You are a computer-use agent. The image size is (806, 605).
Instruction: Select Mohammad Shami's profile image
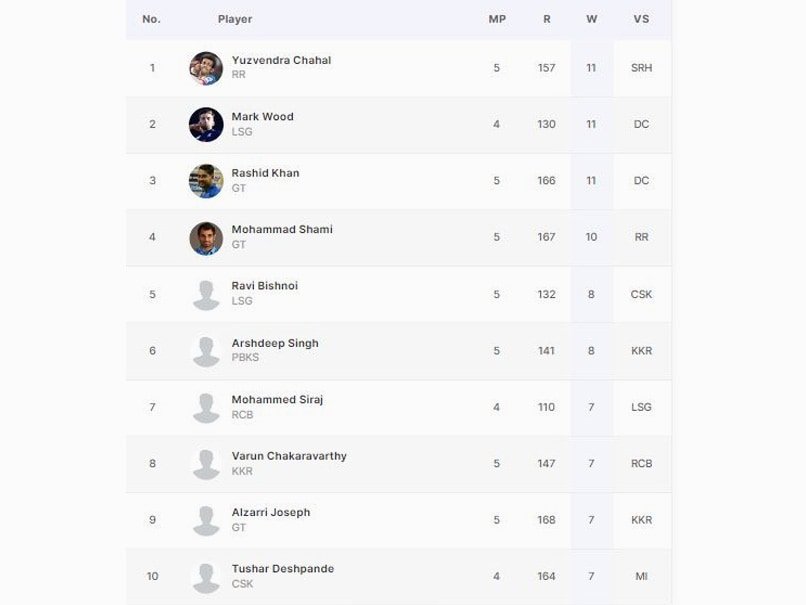coord(206,238)
